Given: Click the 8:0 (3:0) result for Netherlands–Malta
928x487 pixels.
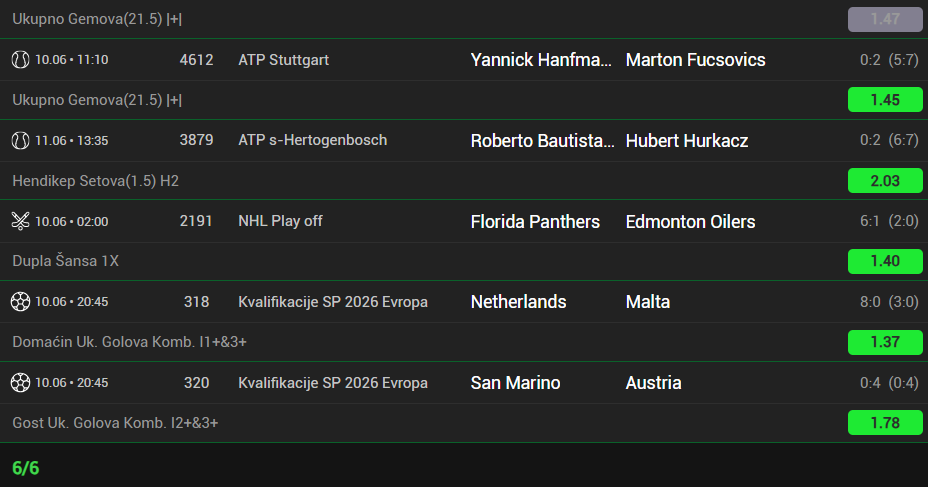Looking at the screenshot, I should click(x=889, y=302).
